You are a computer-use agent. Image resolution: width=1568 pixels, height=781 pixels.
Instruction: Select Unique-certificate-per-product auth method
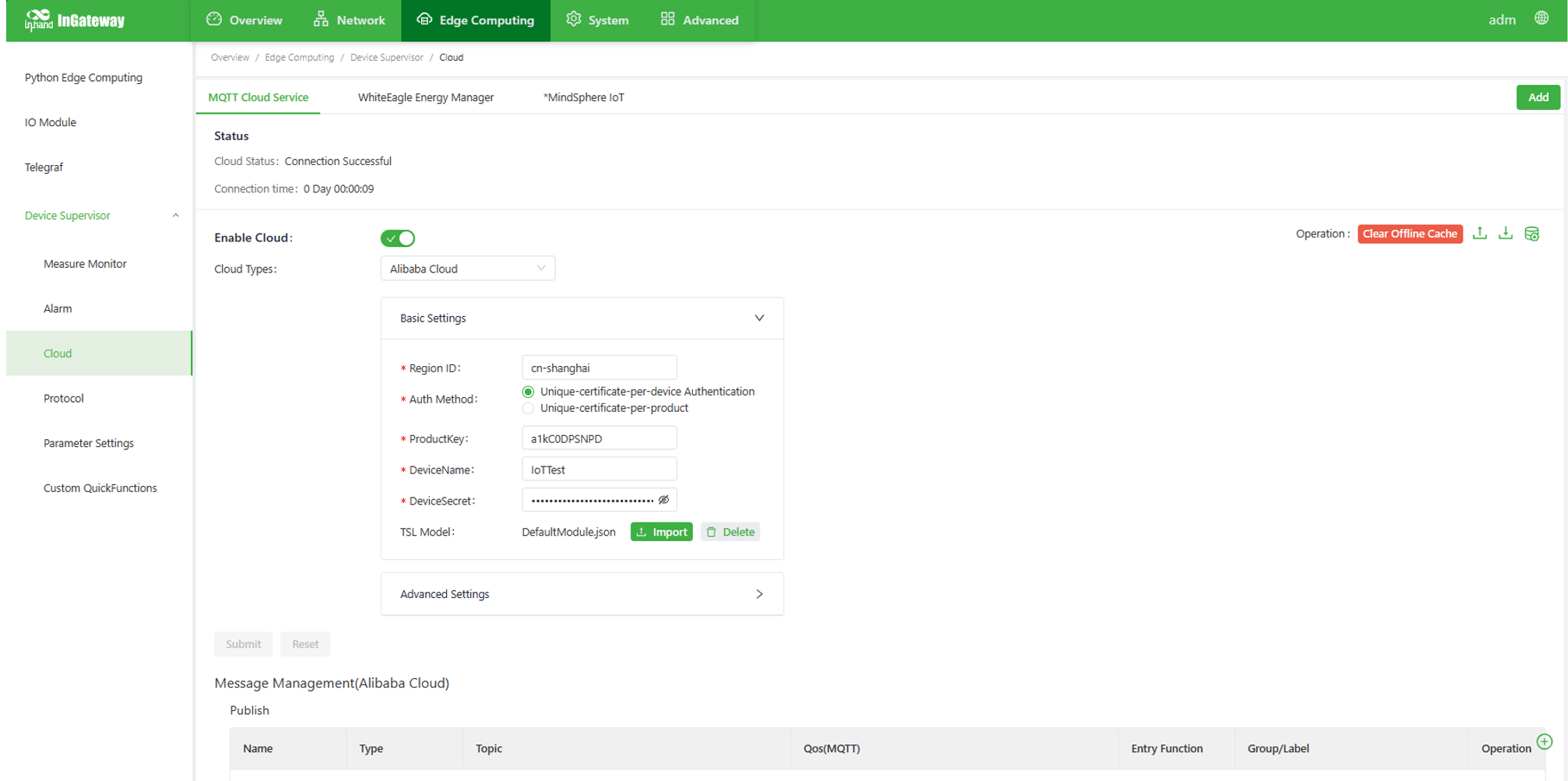(x=529, y=409)
